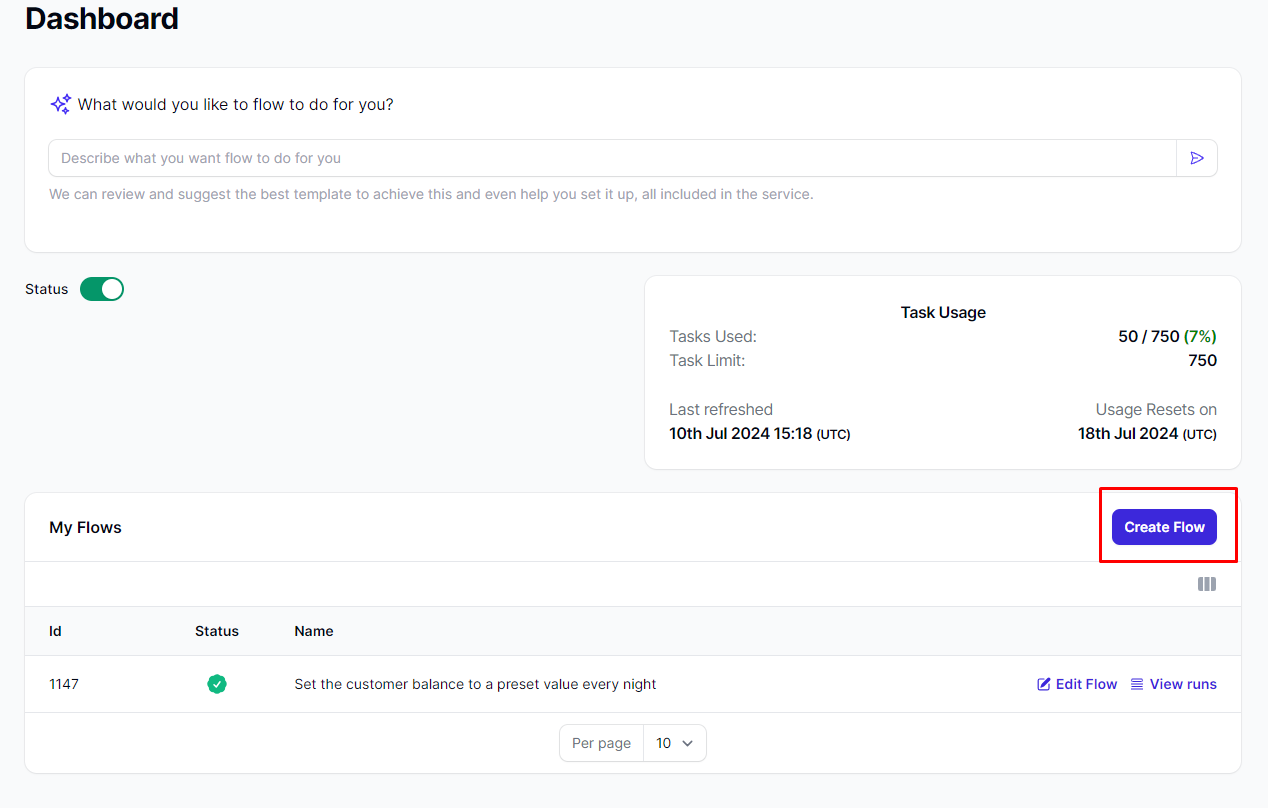Click the Status column header
Viewport: 1268px width, 808px height.
coord(217,631)
